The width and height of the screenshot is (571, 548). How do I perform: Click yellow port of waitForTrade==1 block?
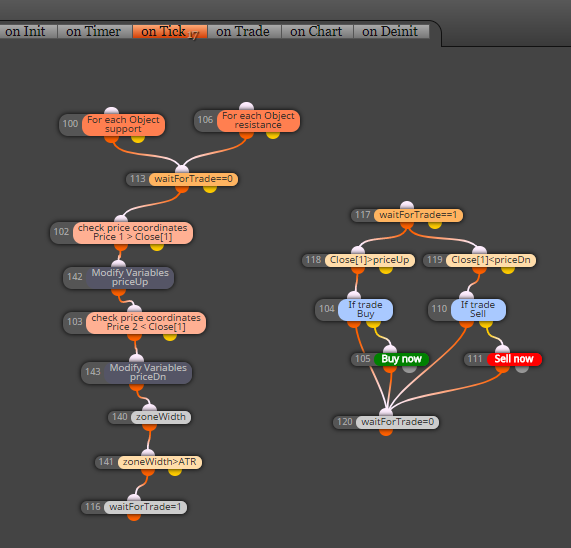point(435,225)
